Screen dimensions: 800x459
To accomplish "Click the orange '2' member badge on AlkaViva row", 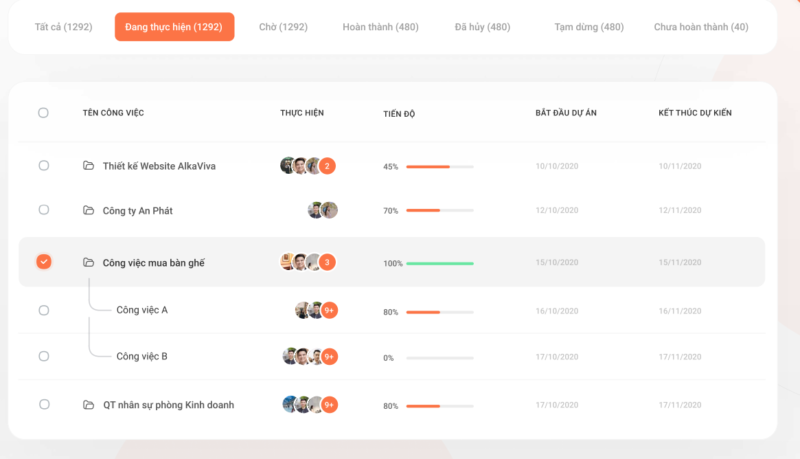I will [327, 166].
